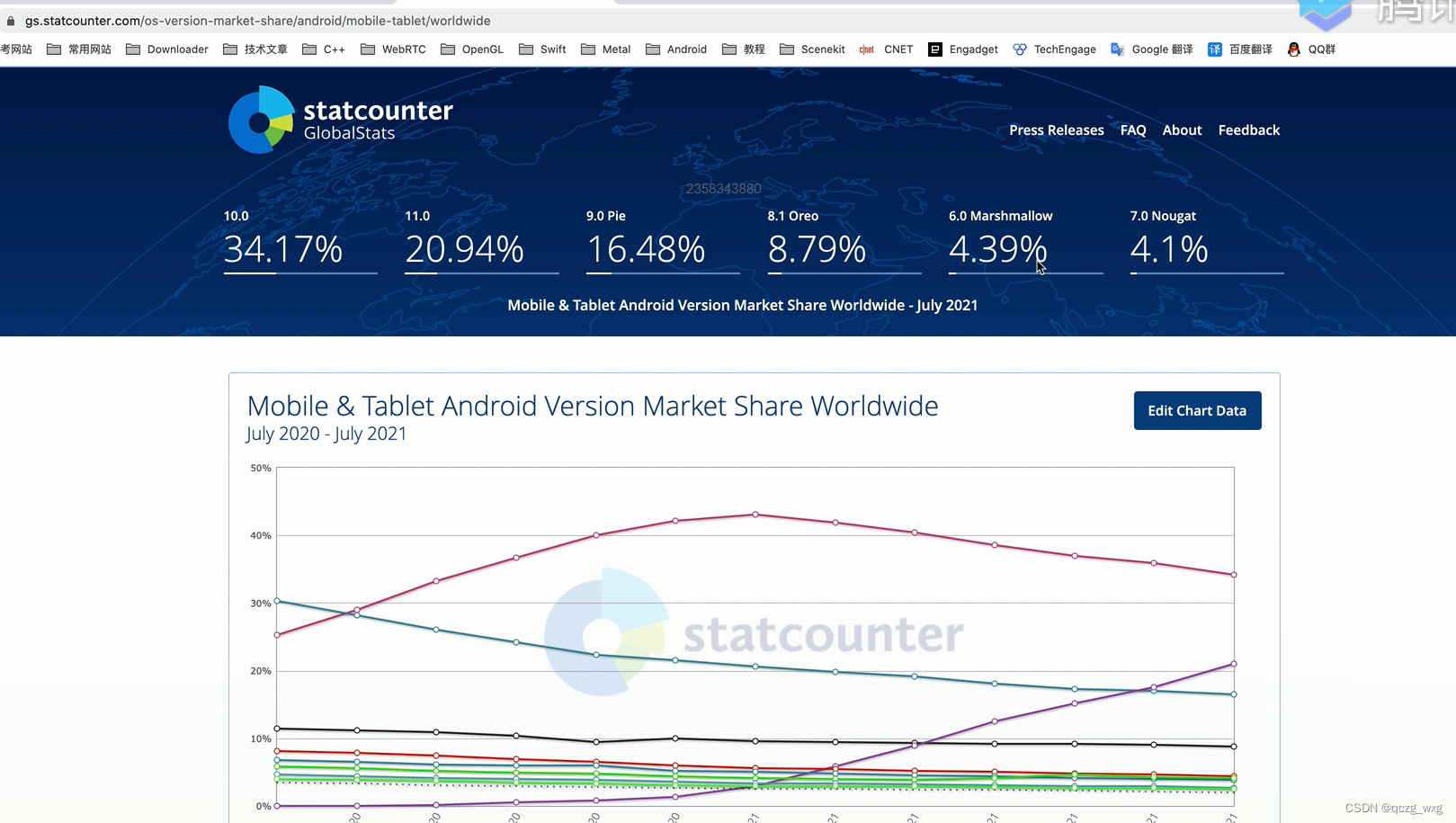Image resolution: width=1456 pixels, height=823 pixels.
Task: Open the Downloader bookmark folder
Action: click(x=167, y=49)
